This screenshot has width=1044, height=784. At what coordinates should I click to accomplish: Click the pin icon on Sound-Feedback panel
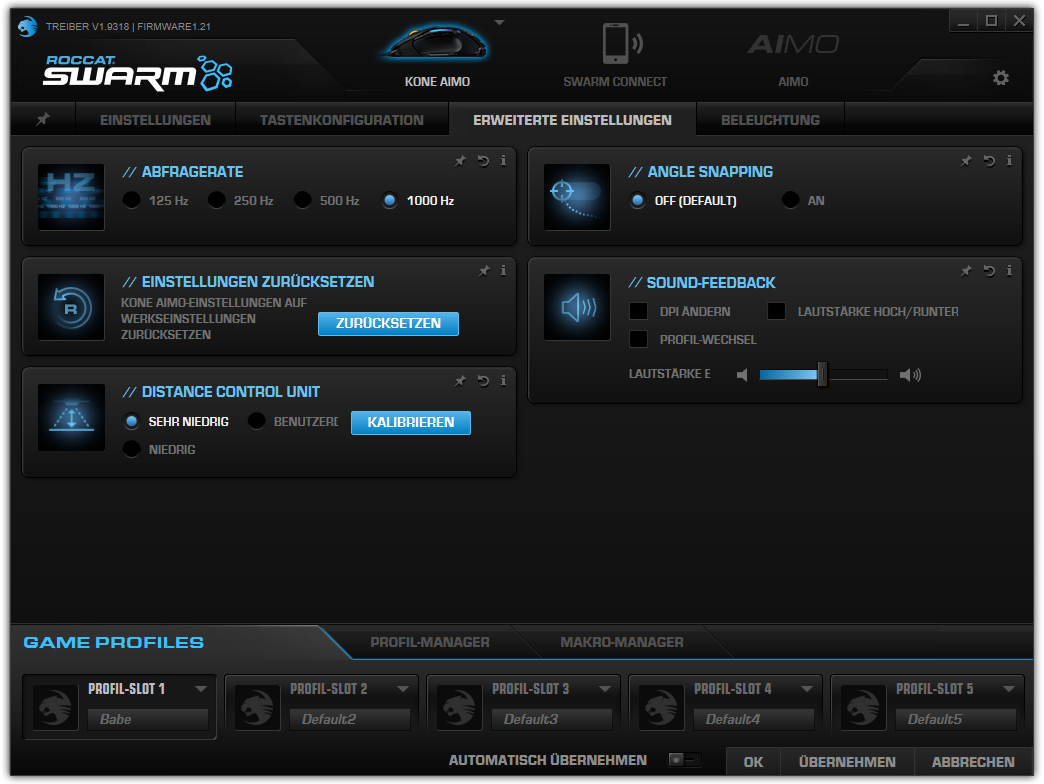(965, 270)
